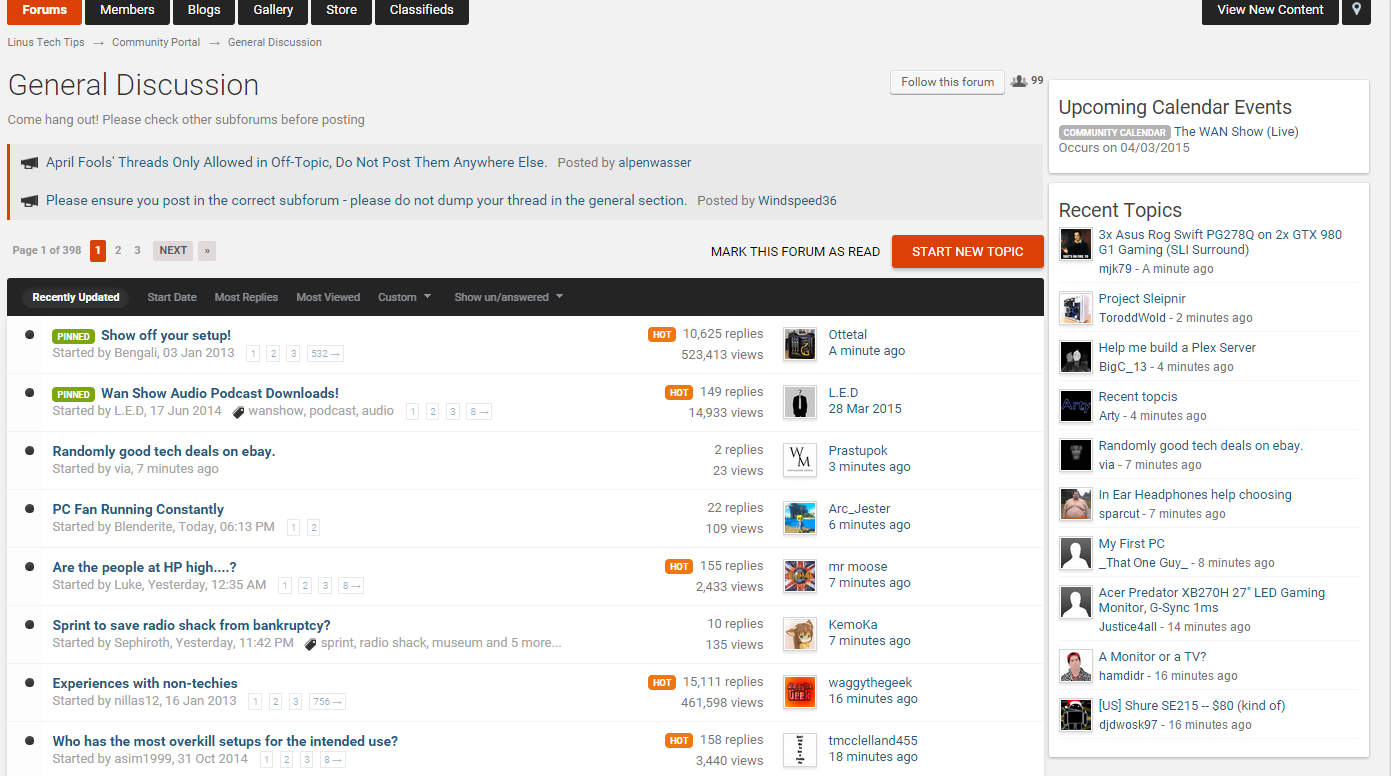This screenshot has width=1391, height=776.
Task: Open page 2 of PC Fan Running Constantly
Action: coord(313,527)
